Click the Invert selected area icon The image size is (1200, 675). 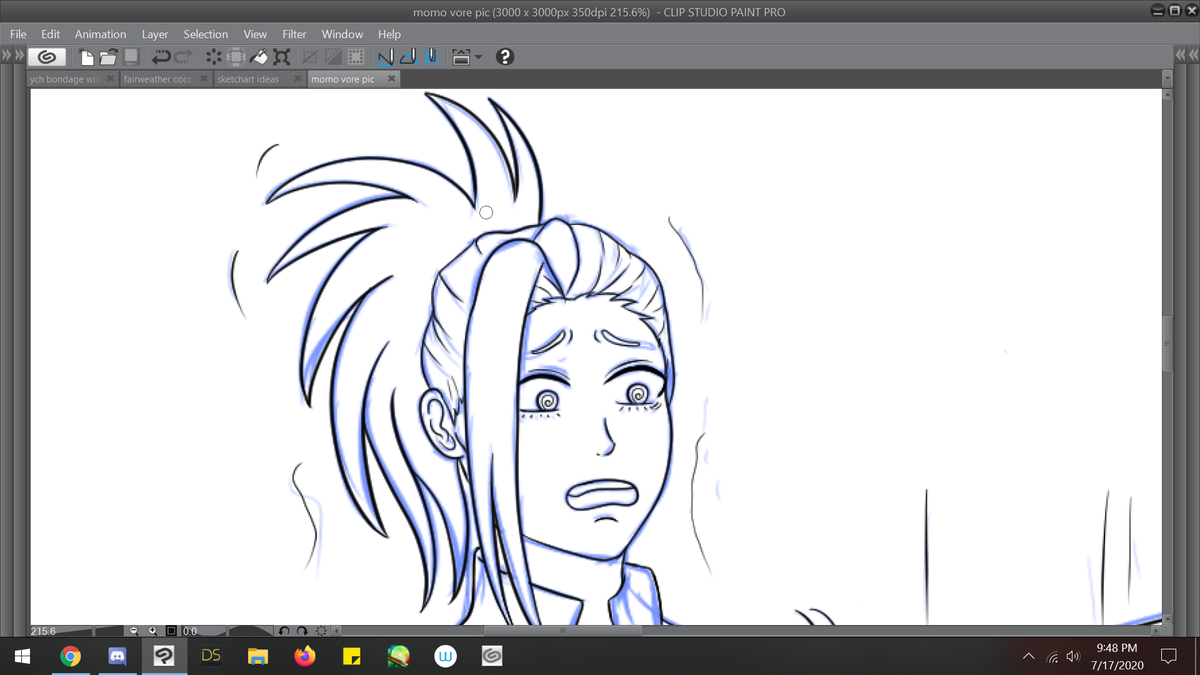pos(332,57)
